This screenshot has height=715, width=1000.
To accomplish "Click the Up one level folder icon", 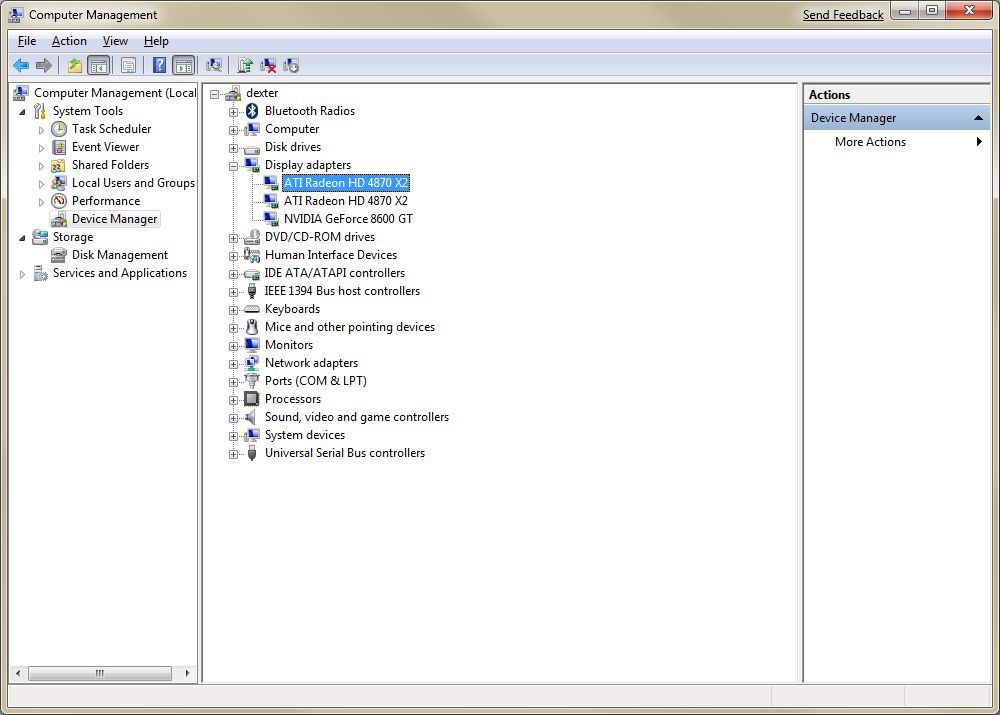I will pyautogui.click(x=75, y=66).
